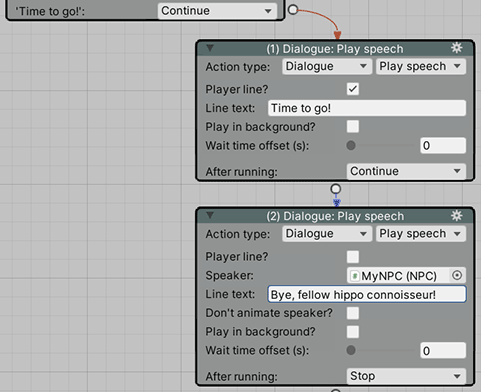Enable Play in background? in node (1)

(x=353, y=127)
